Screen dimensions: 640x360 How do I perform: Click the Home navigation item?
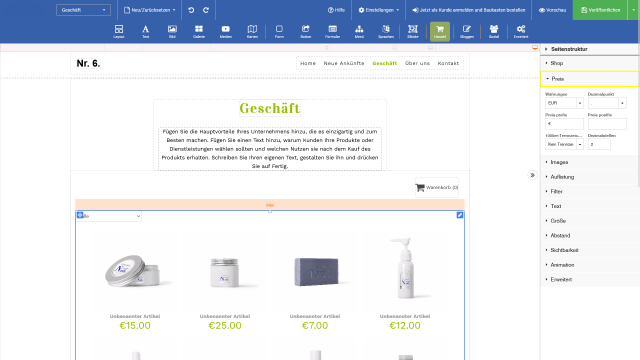(x=308, y=63)
